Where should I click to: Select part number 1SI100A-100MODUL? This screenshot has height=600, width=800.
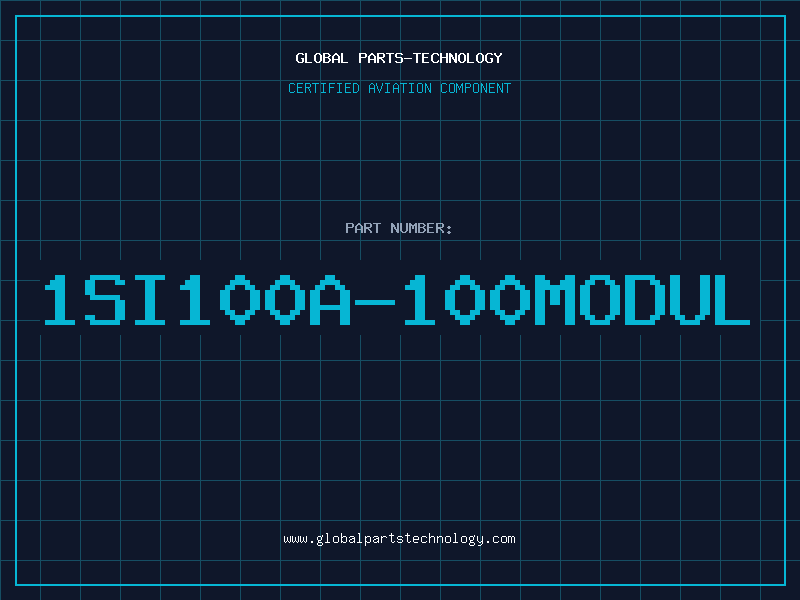pos(397,299)
